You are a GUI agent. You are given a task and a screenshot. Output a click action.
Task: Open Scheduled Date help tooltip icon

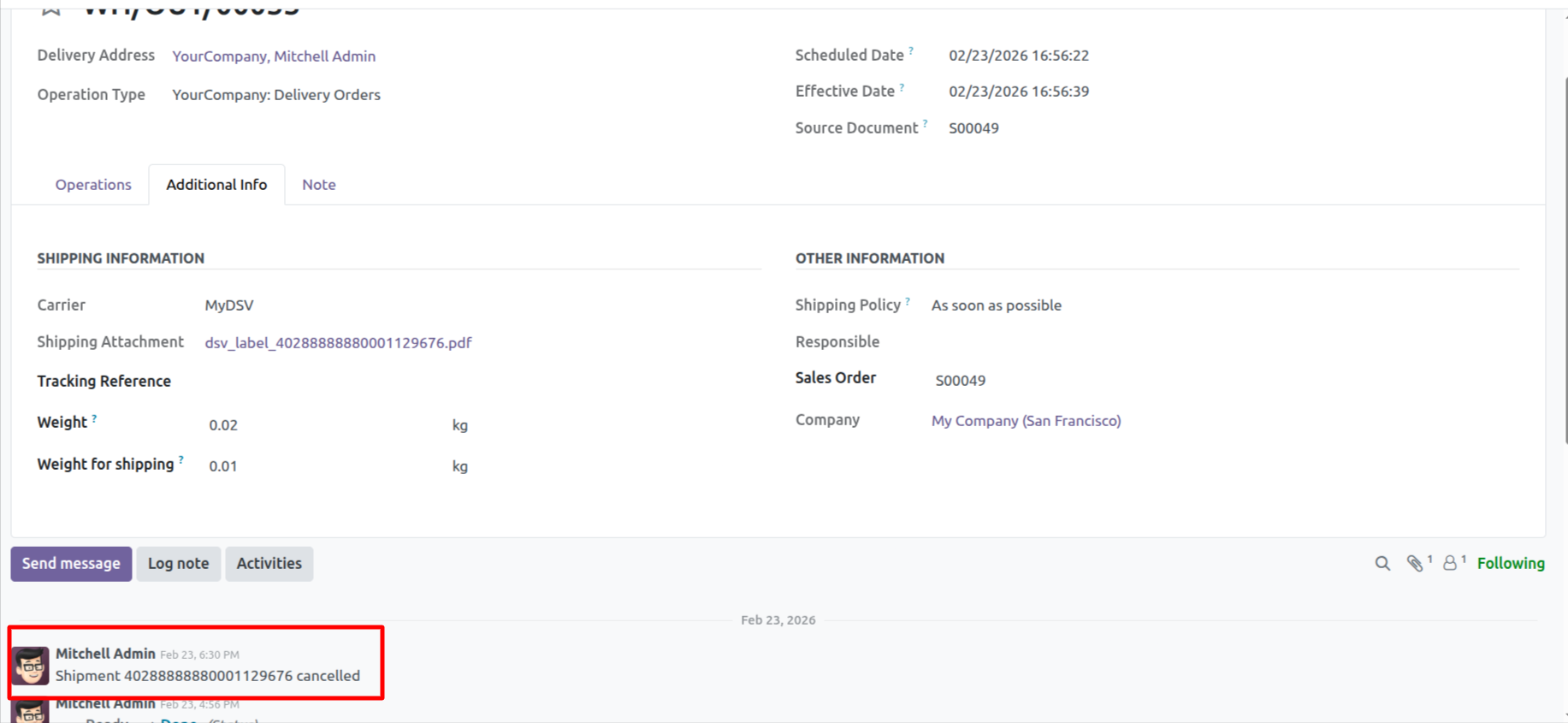click(911, 50)
